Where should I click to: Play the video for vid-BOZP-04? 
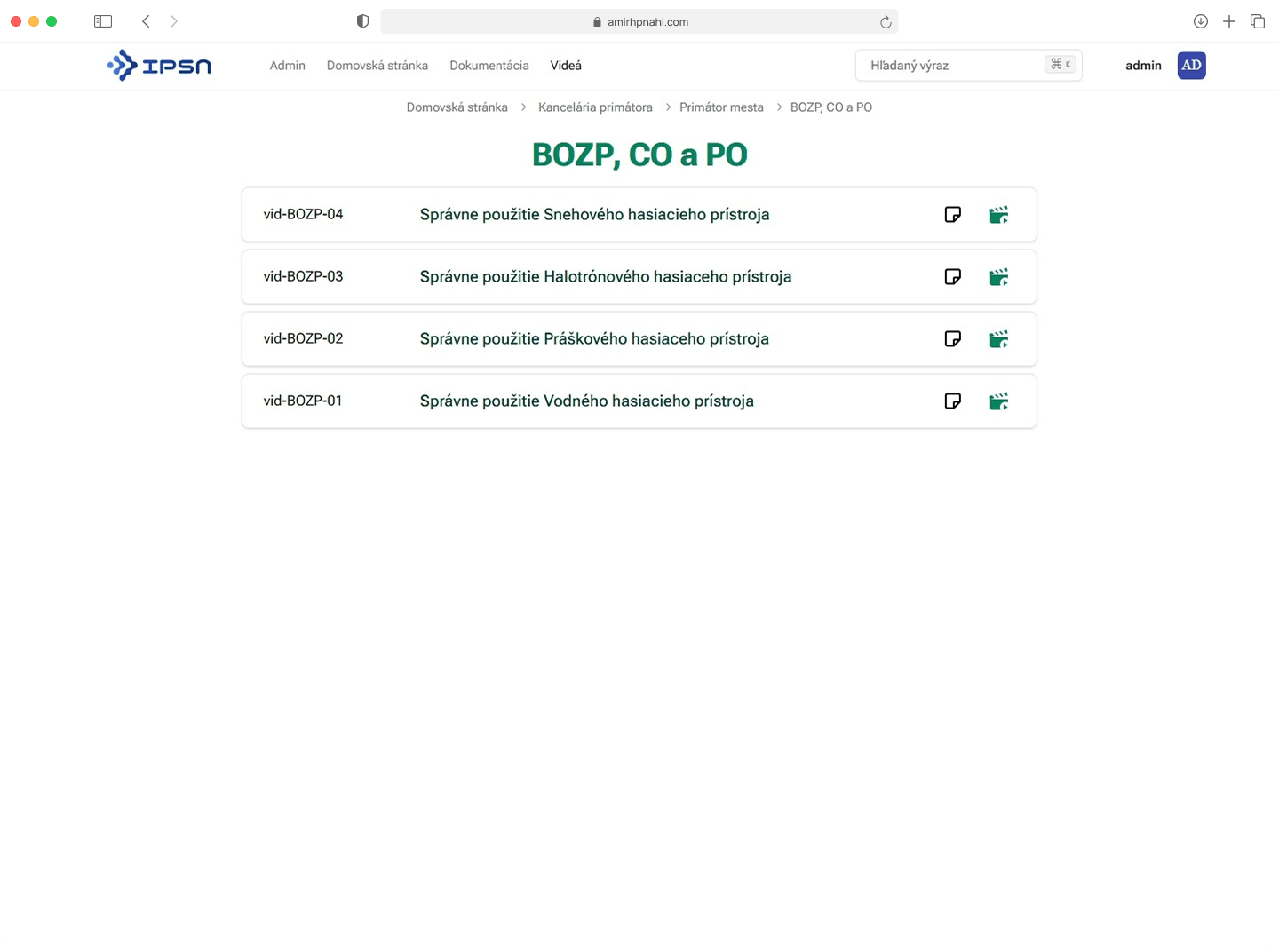[x=999, y=214]
